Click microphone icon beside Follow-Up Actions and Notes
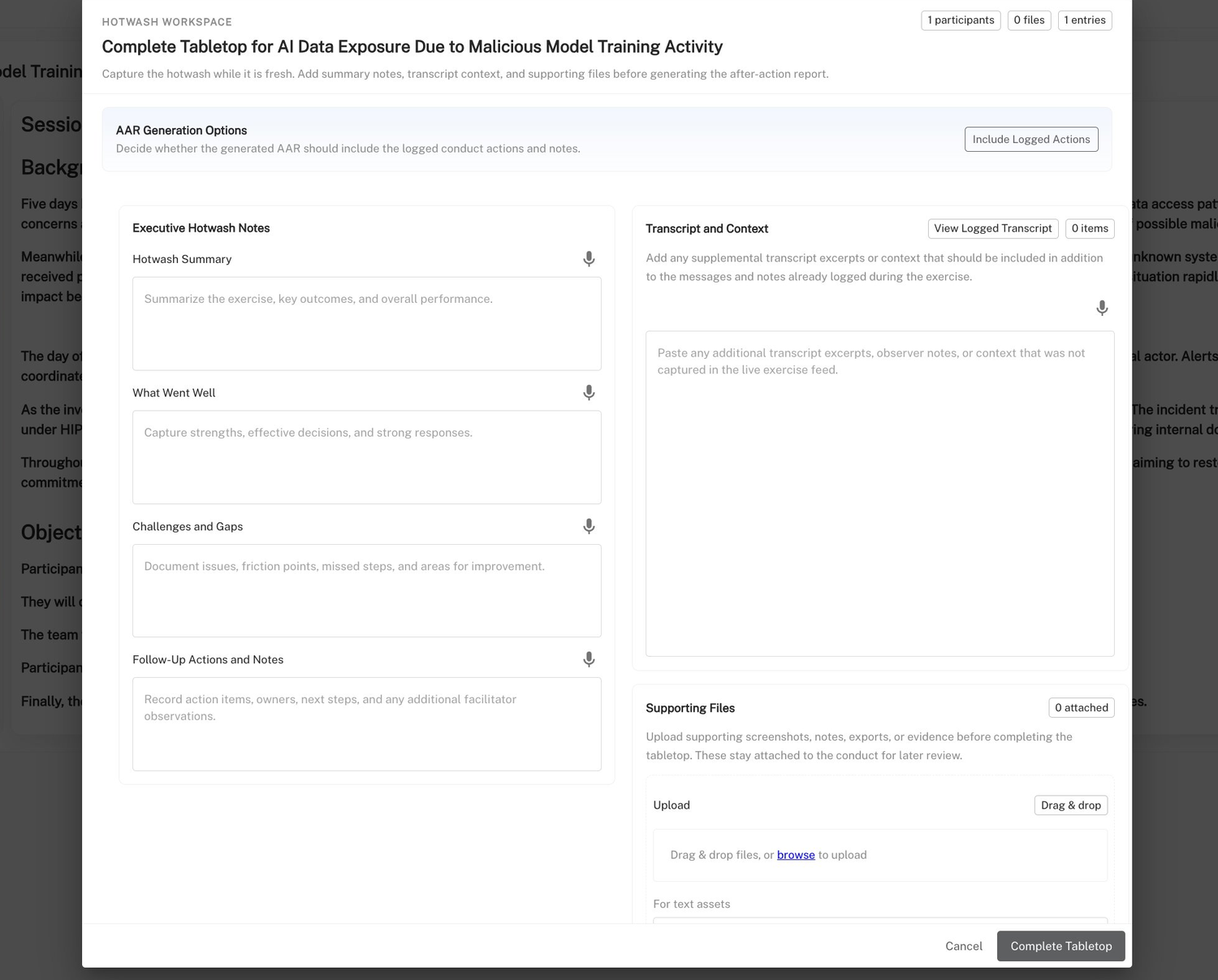Viewport: 1218px width, 980px height. pos(589,659)
